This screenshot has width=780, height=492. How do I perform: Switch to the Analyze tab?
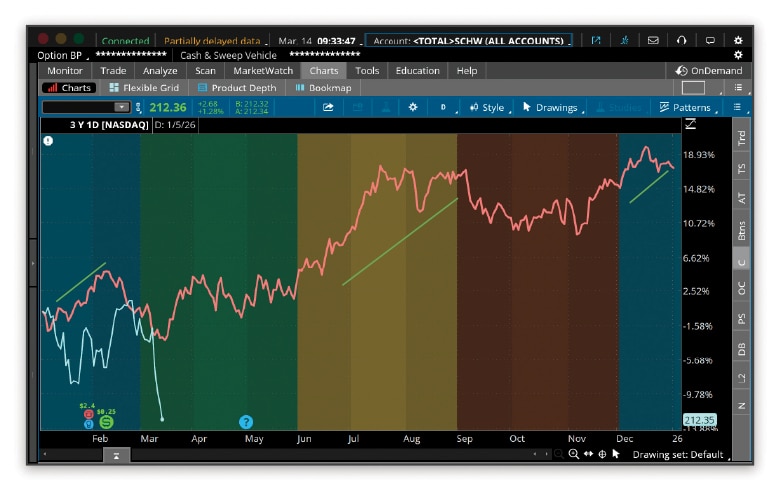(160, 71)
